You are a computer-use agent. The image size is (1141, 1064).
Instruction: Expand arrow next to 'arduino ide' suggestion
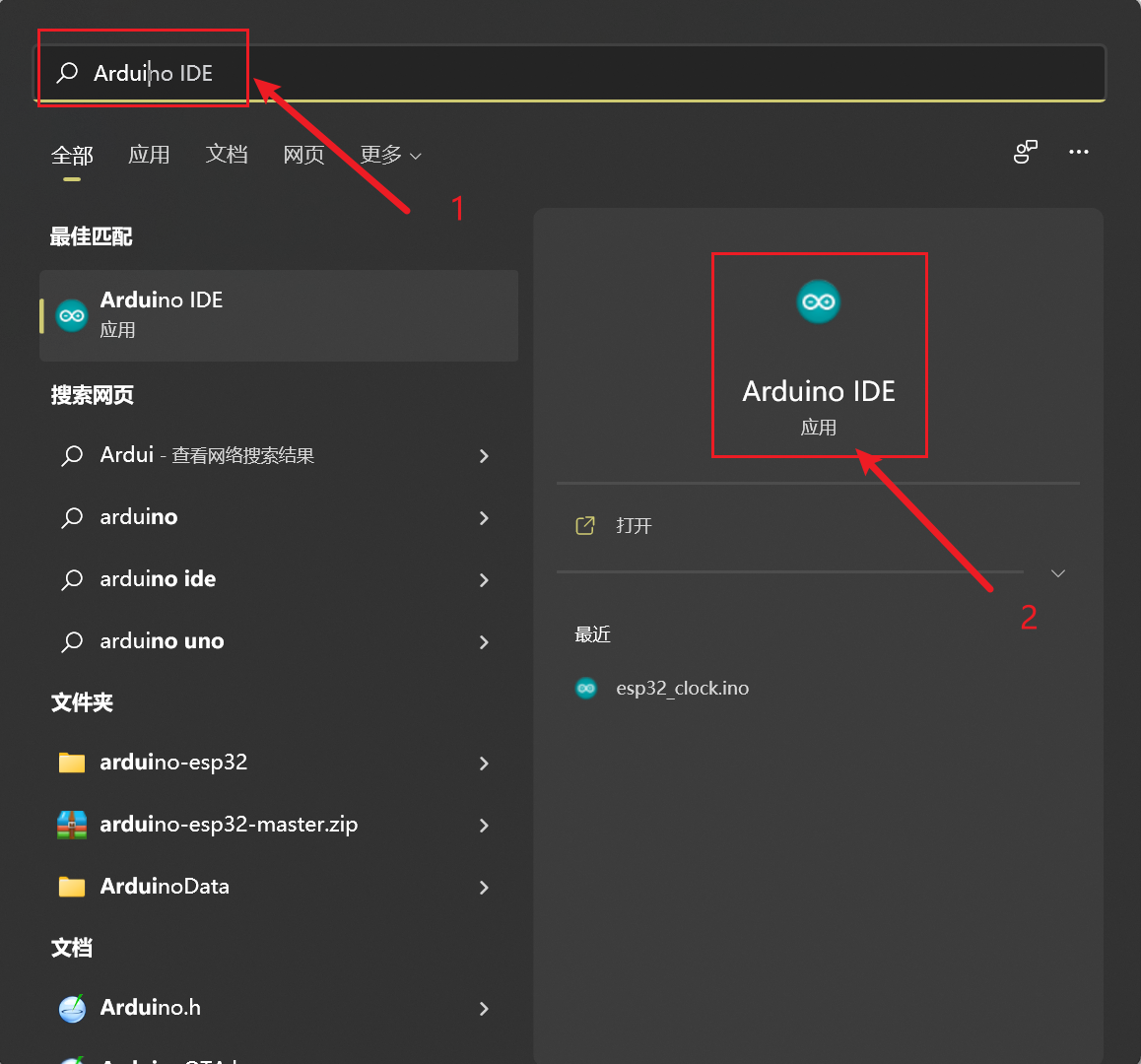coord(484,579)
